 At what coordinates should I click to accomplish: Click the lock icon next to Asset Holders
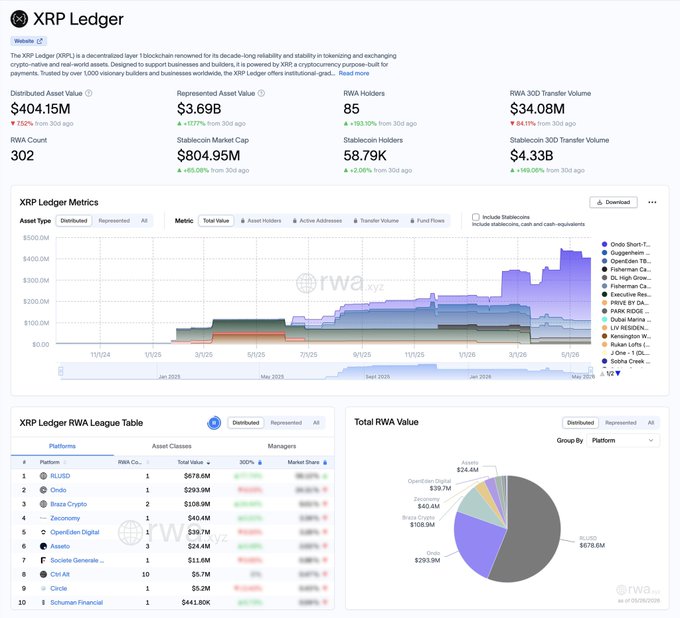click(243, 221)
